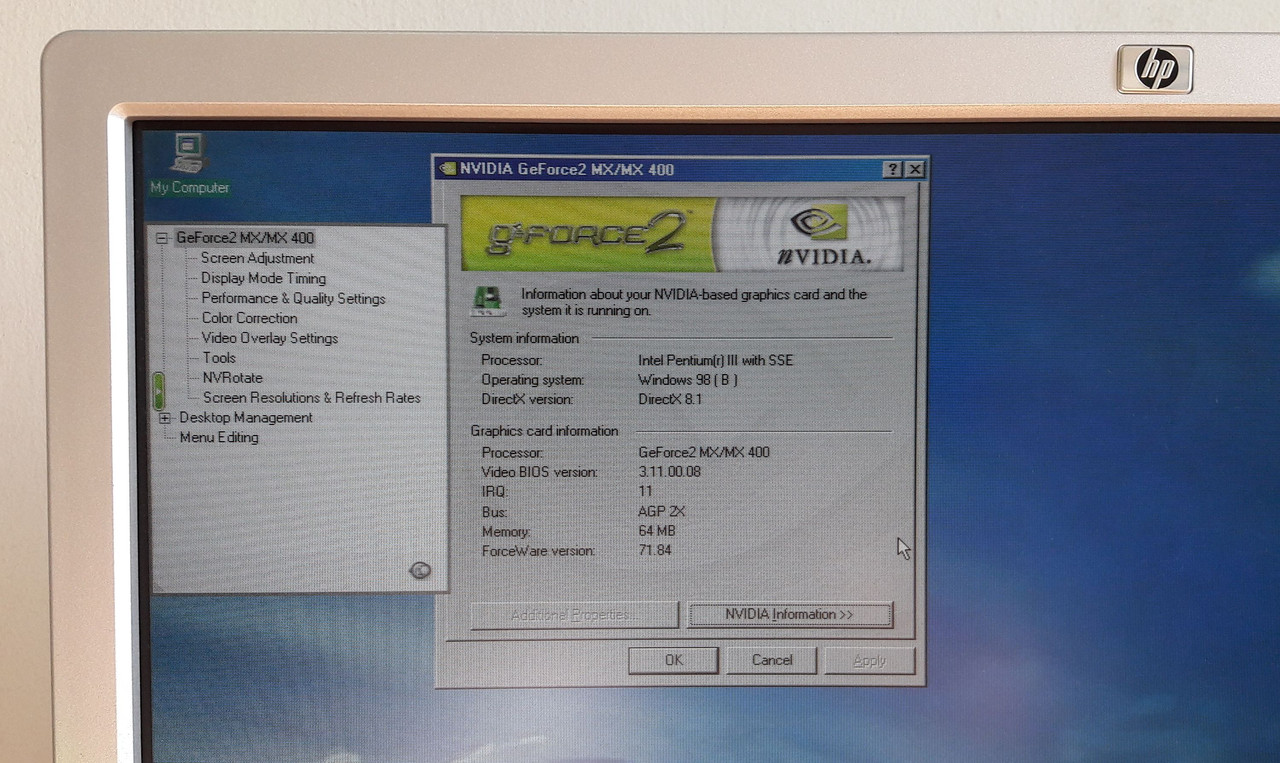Click the System information heading
The width and height of the screenshot is (1280, 763).
[524, 339]
